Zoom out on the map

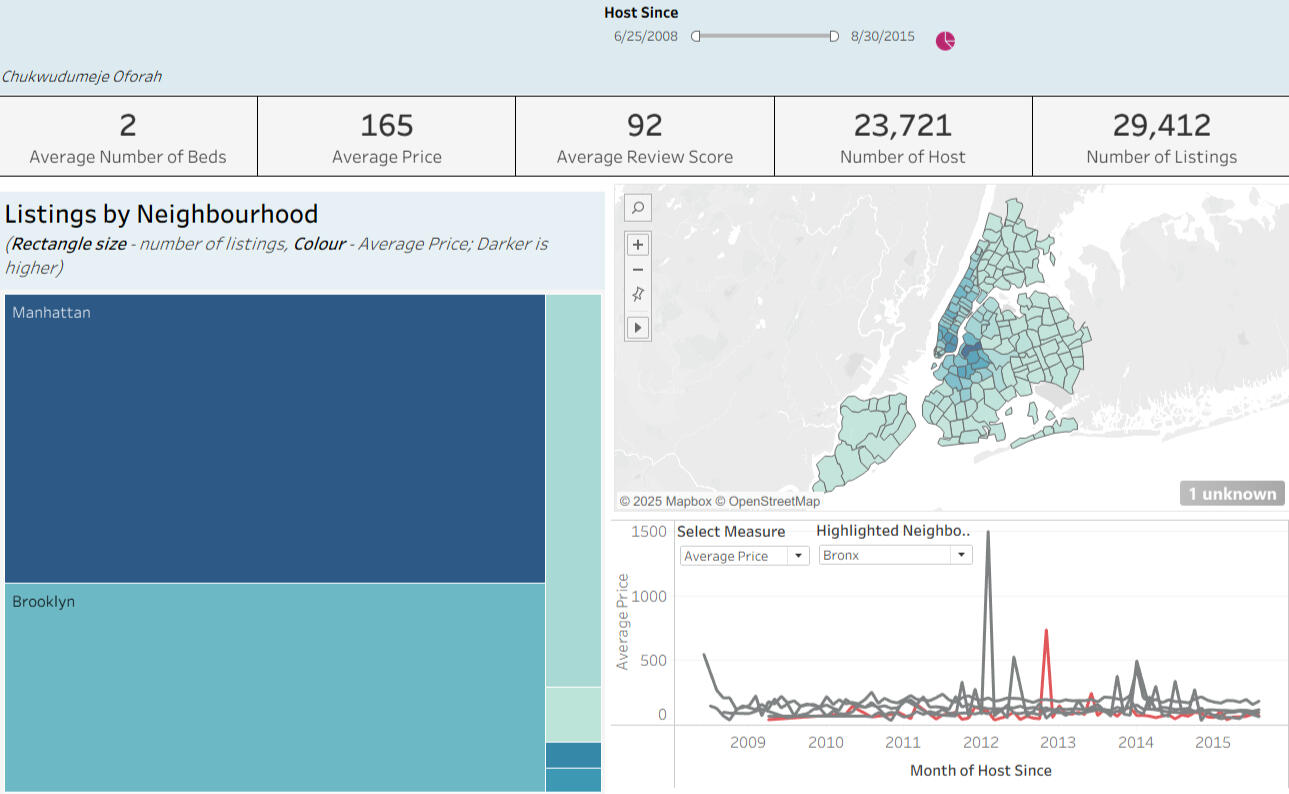(x=637, y=269)
